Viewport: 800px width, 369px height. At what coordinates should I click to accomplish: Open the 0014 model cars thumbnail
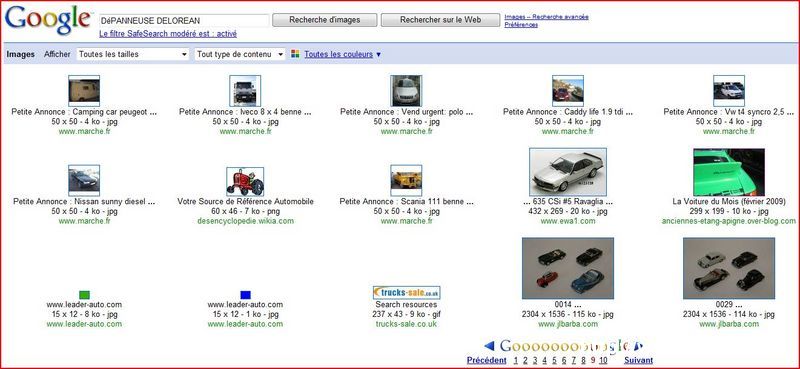coord(568,268)
